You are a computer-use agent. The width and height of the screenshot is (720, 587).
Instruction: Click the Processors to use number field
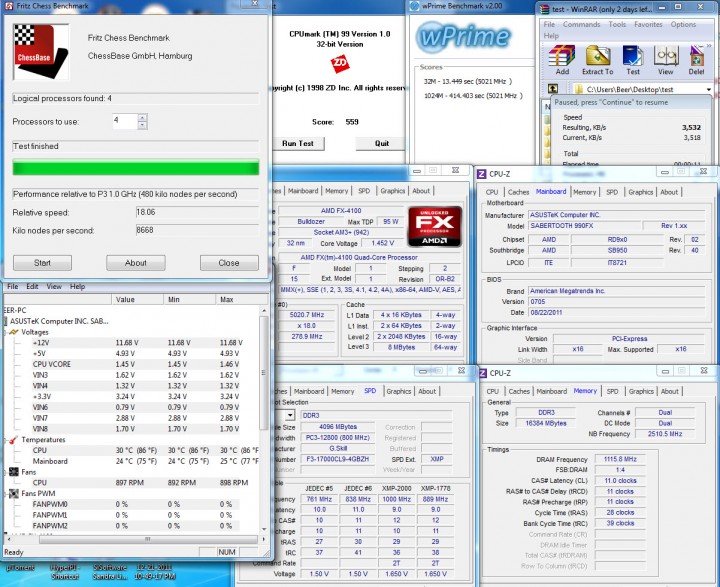125,121
